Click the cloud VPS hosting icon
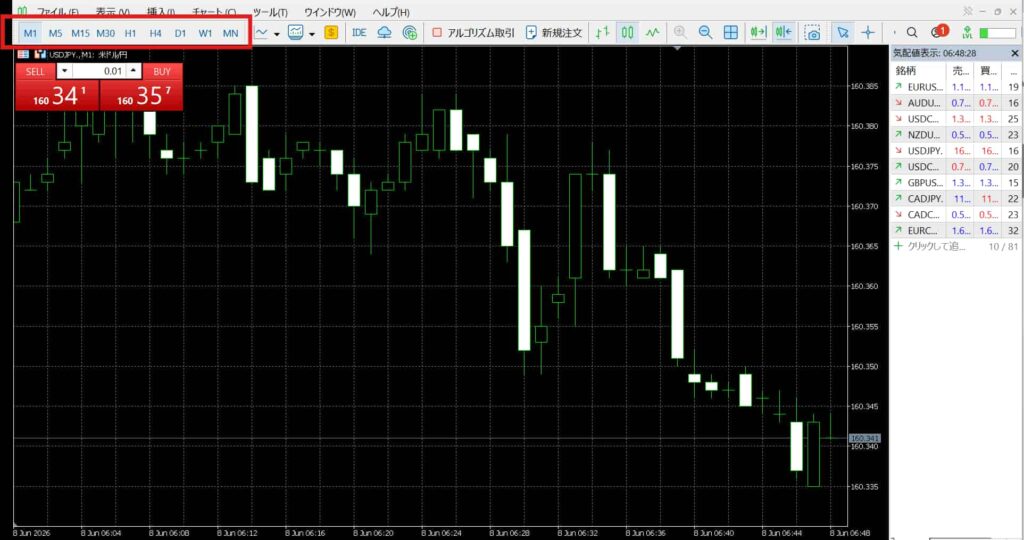Screen dimensions: 1024x540 pyautogui.click(x=385, y=32)
